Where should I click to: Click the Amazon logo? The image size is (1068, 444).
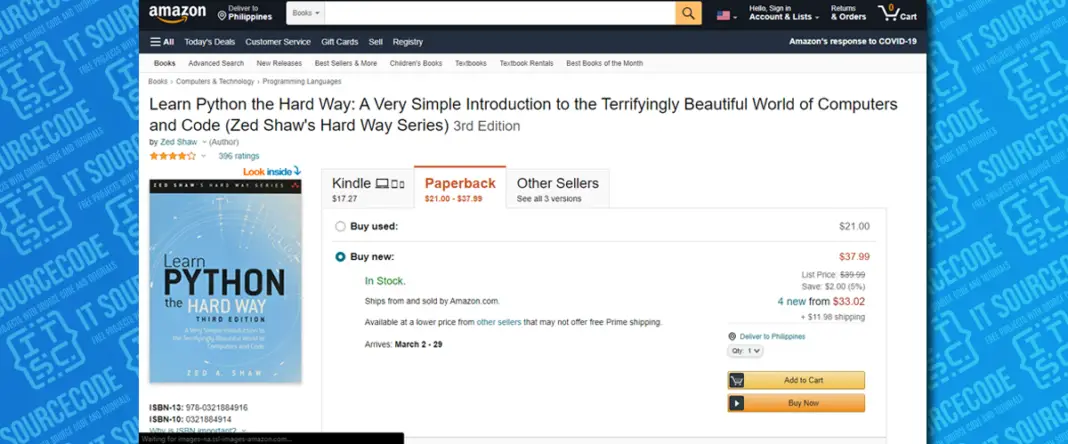point(177,13)
